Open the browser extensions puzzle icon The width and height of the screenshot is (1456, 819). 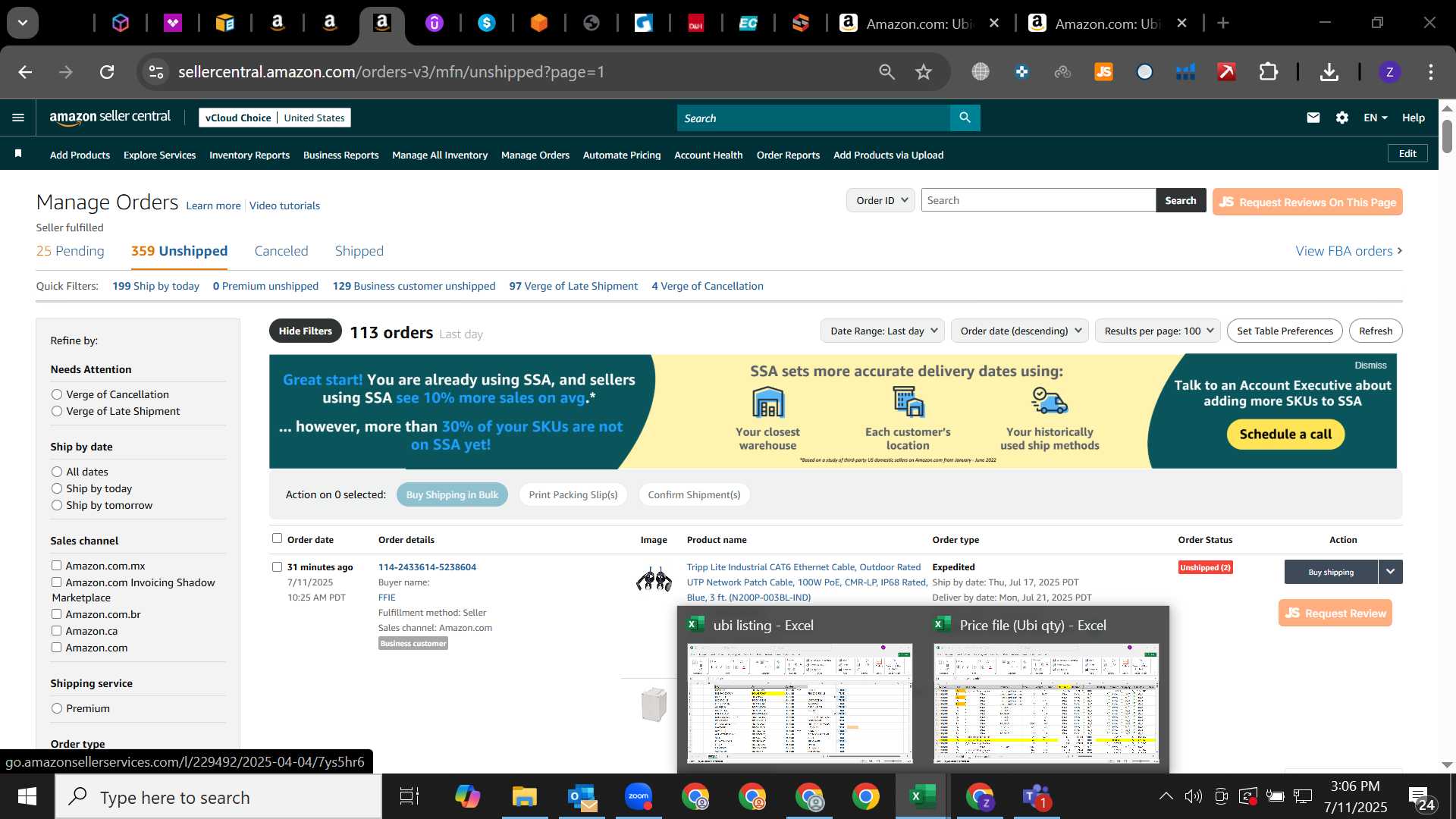(x=1268, y=72)
